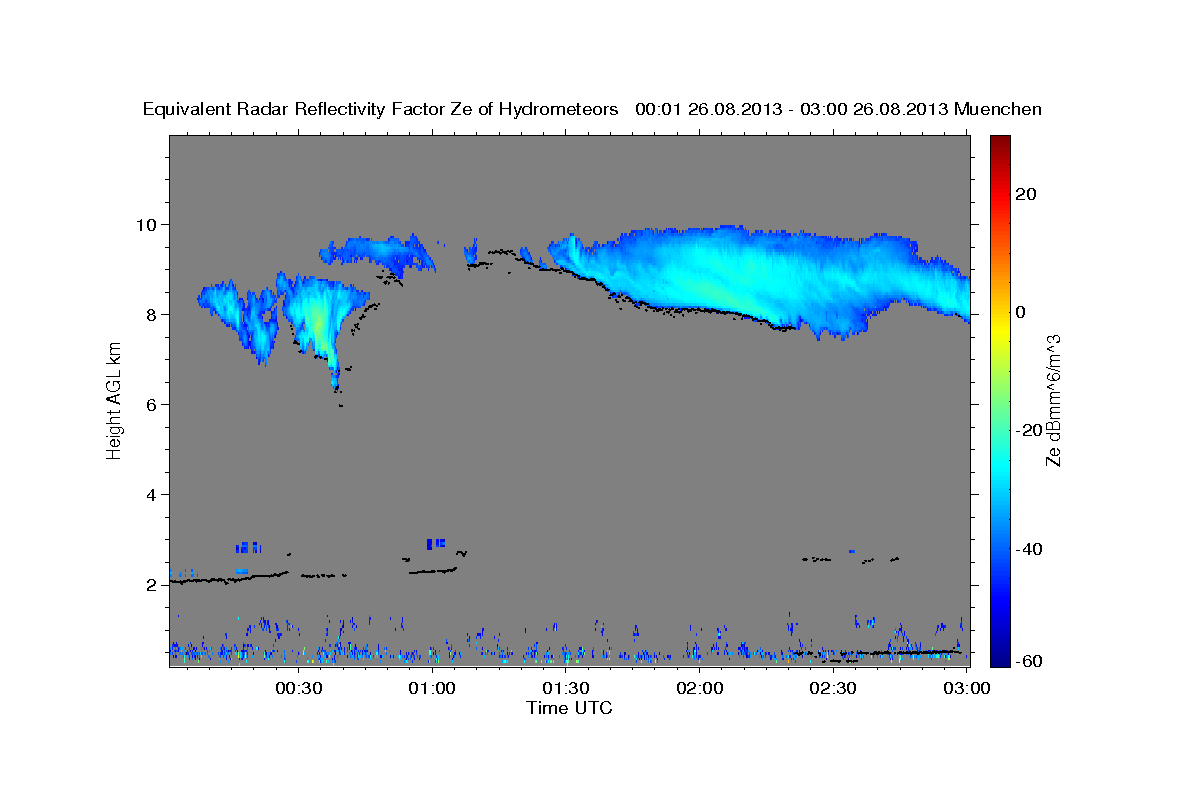The height and width of the screenshot is (800, 1200).
Task: Click the small blue echo near 01:00 at 3 km
Action: pos(436,543)
